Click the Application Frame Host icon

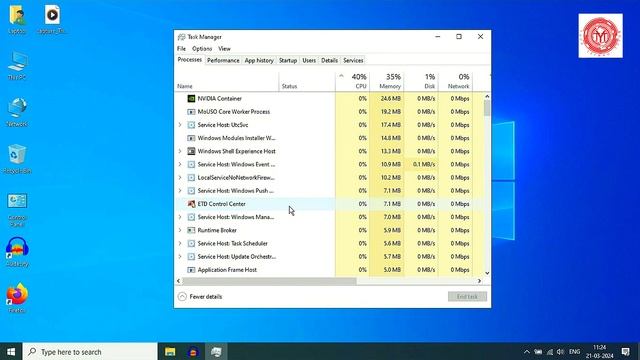tap(191, 270)
